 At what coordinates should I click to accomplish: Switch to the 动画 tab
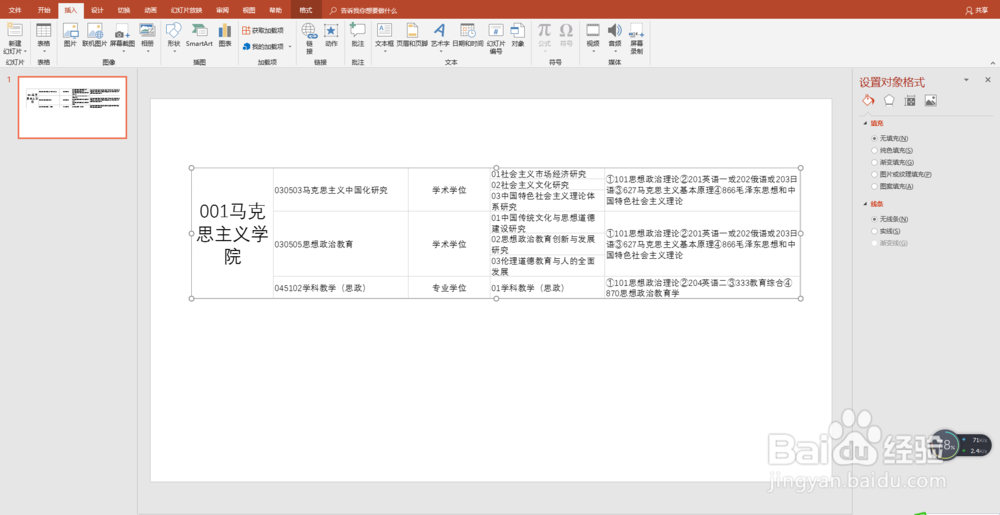(151, 10)
